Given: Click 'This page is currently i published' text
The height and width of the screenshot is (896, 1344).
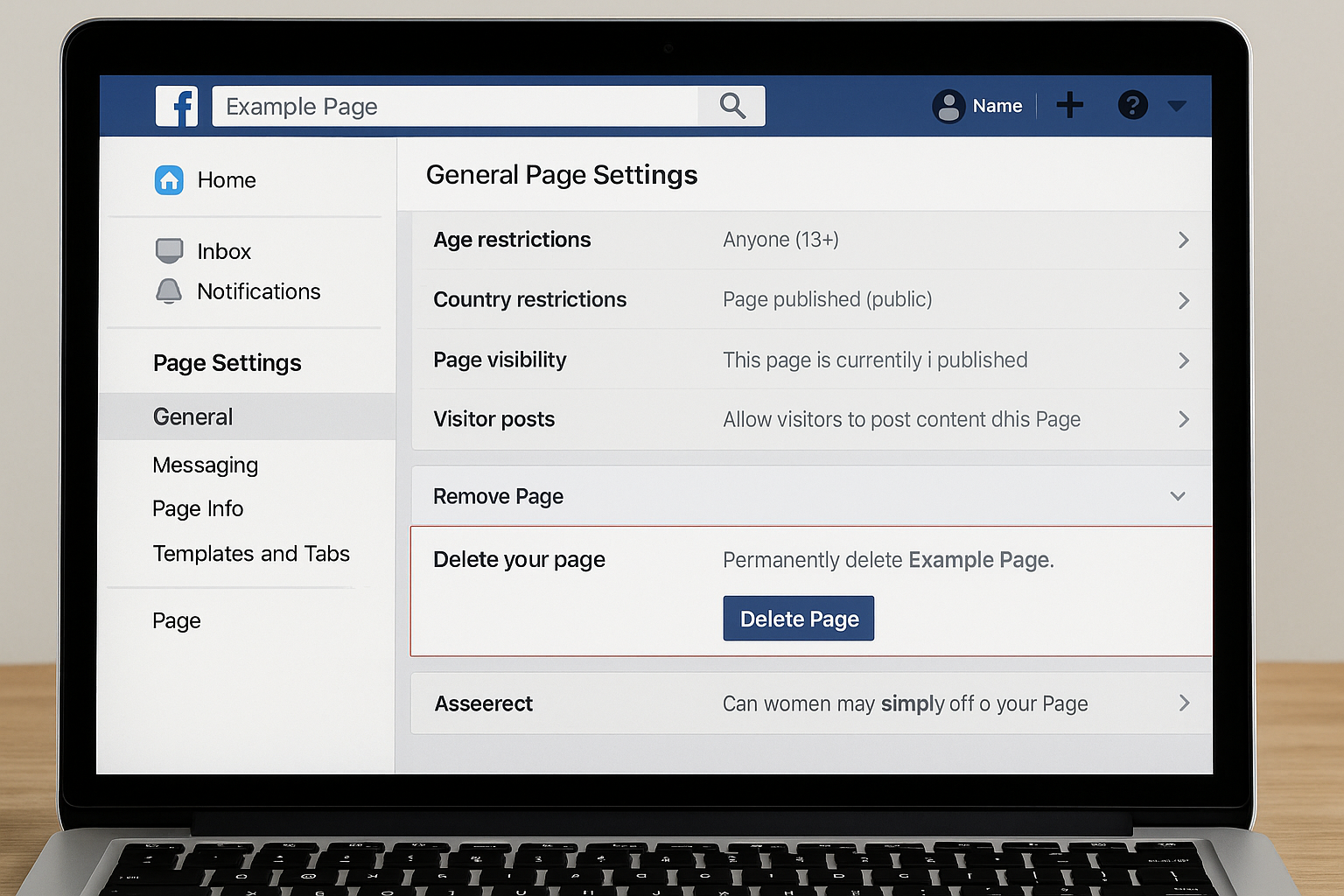Looking at the screenshot, I should 876,360.
